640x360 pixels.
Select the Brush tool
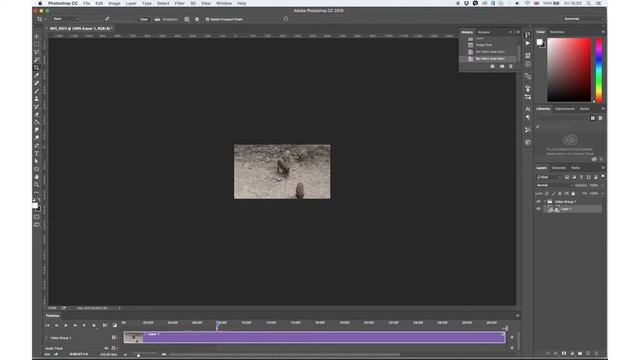tap(37, 91)
